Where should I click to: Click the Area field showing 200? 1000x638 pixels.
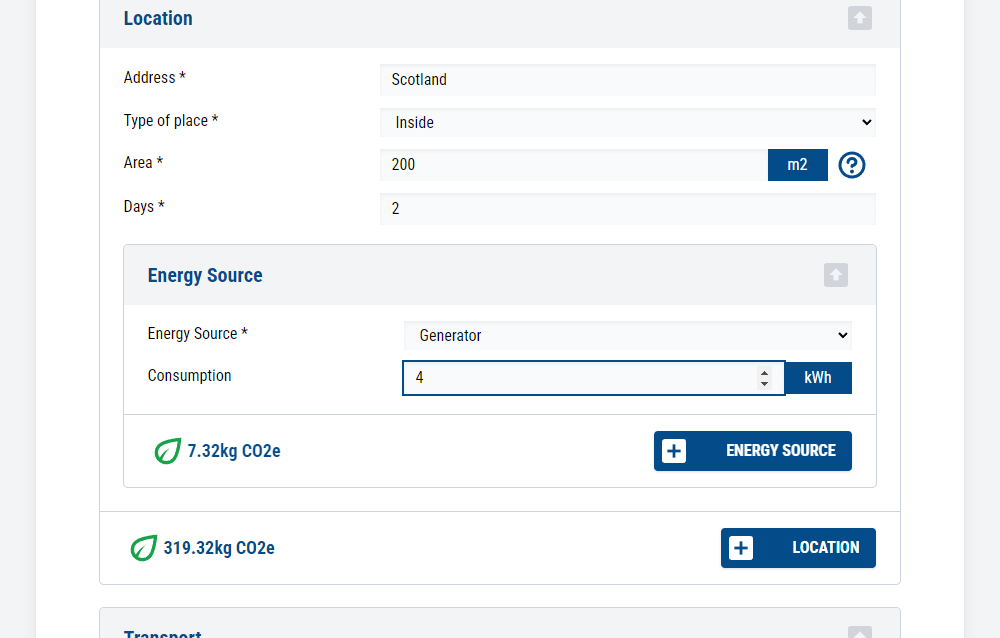[x=570, y=164]
